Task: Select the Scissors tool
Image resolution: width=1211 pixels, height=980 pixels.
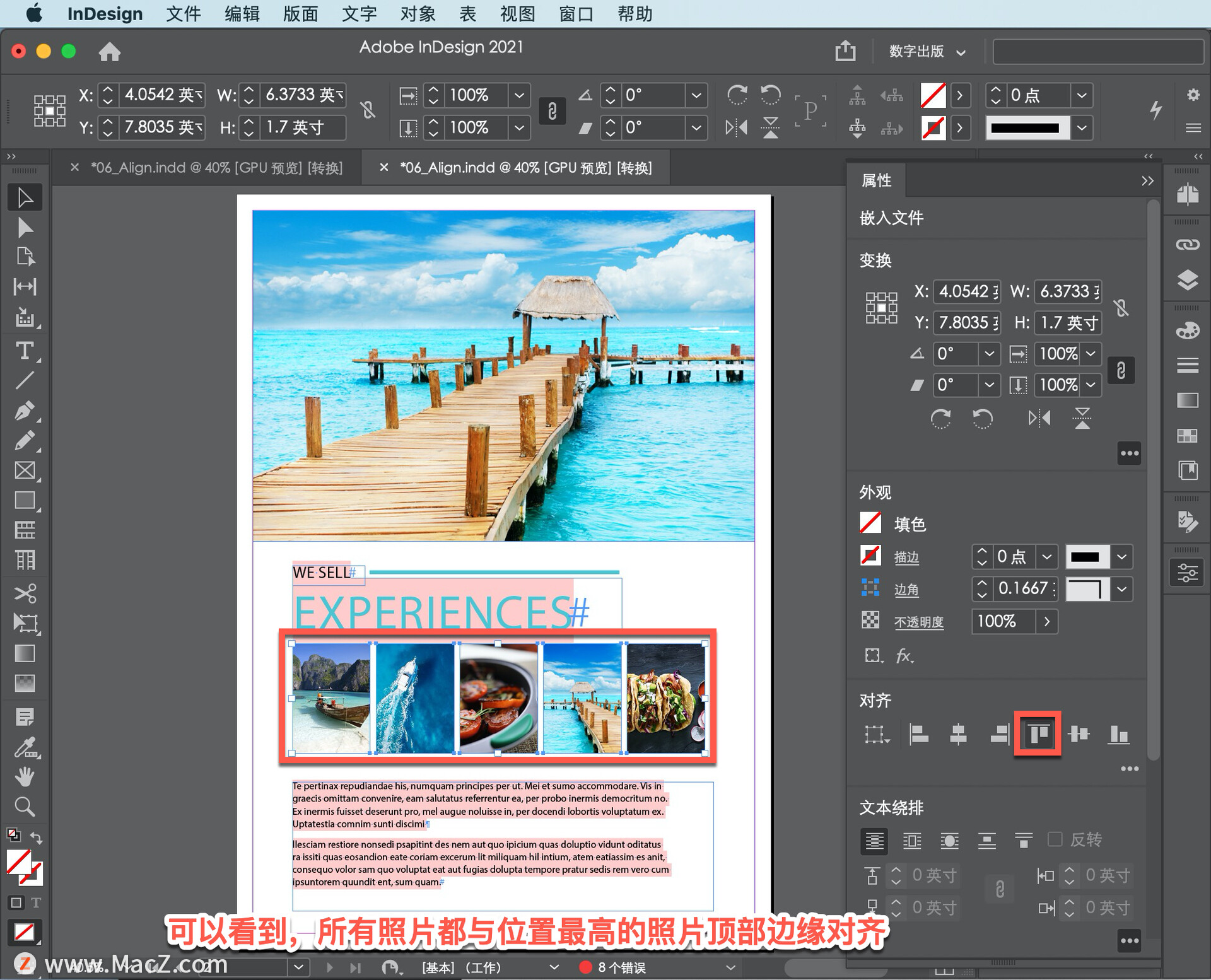Action: coord(25,593)
